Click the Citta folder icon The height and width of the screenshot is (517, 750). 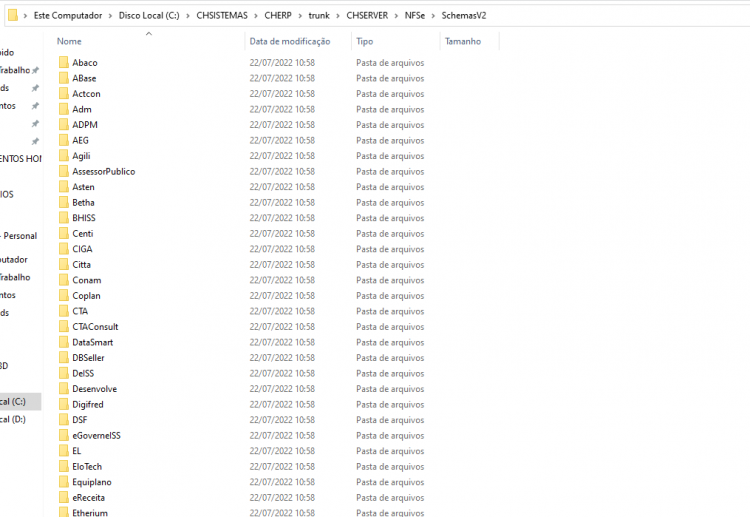[x=64, y=264]
